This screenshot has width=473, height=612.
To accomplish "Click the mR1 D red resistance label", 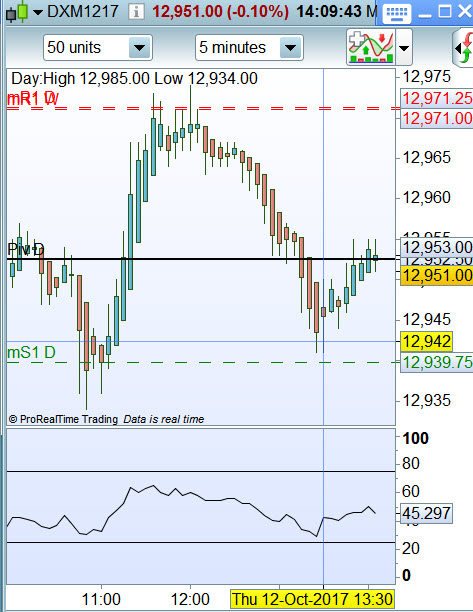I will (33, 98).
